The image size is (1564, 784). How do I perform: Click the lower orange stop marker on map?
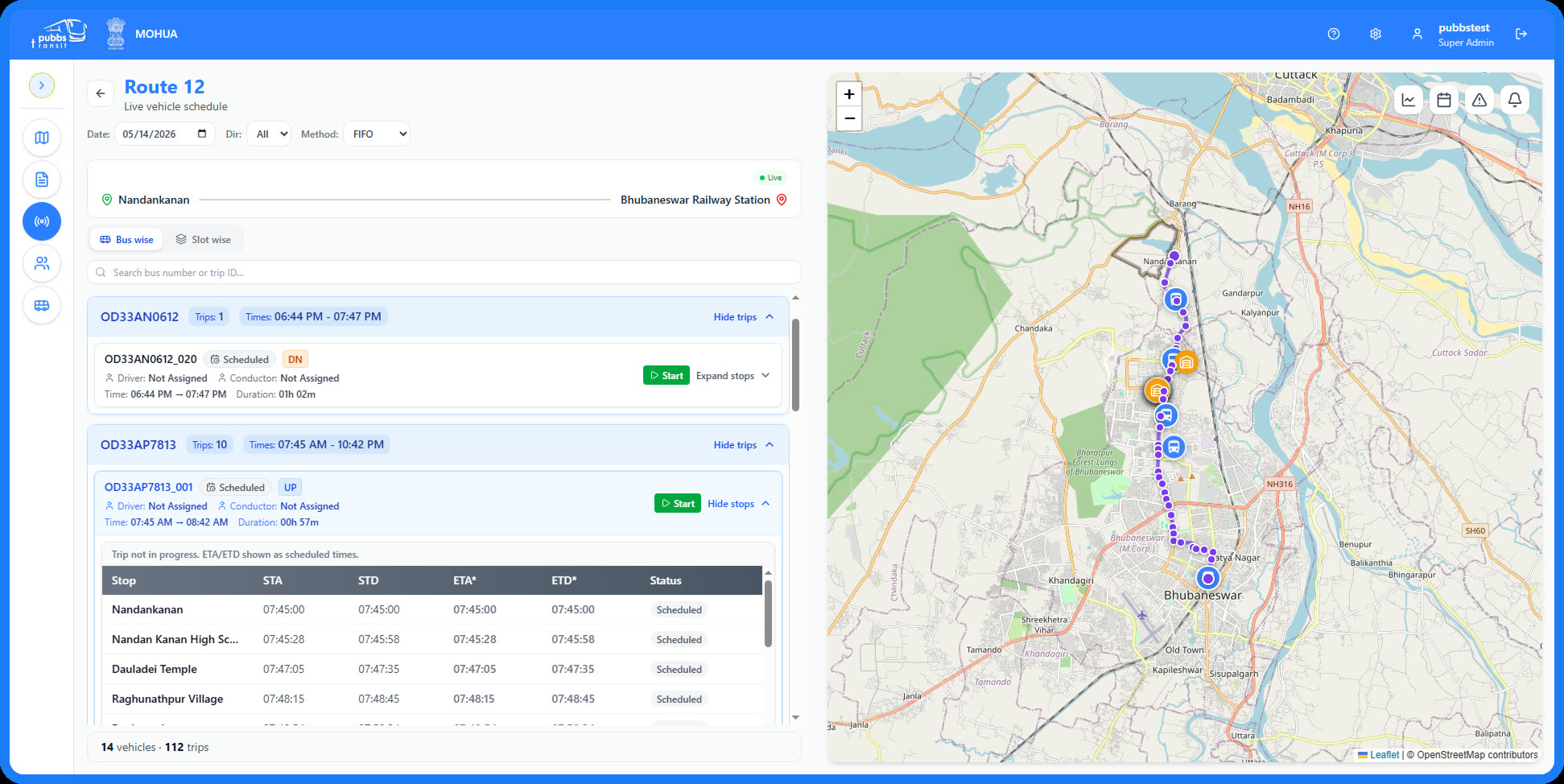[1157, 391]
